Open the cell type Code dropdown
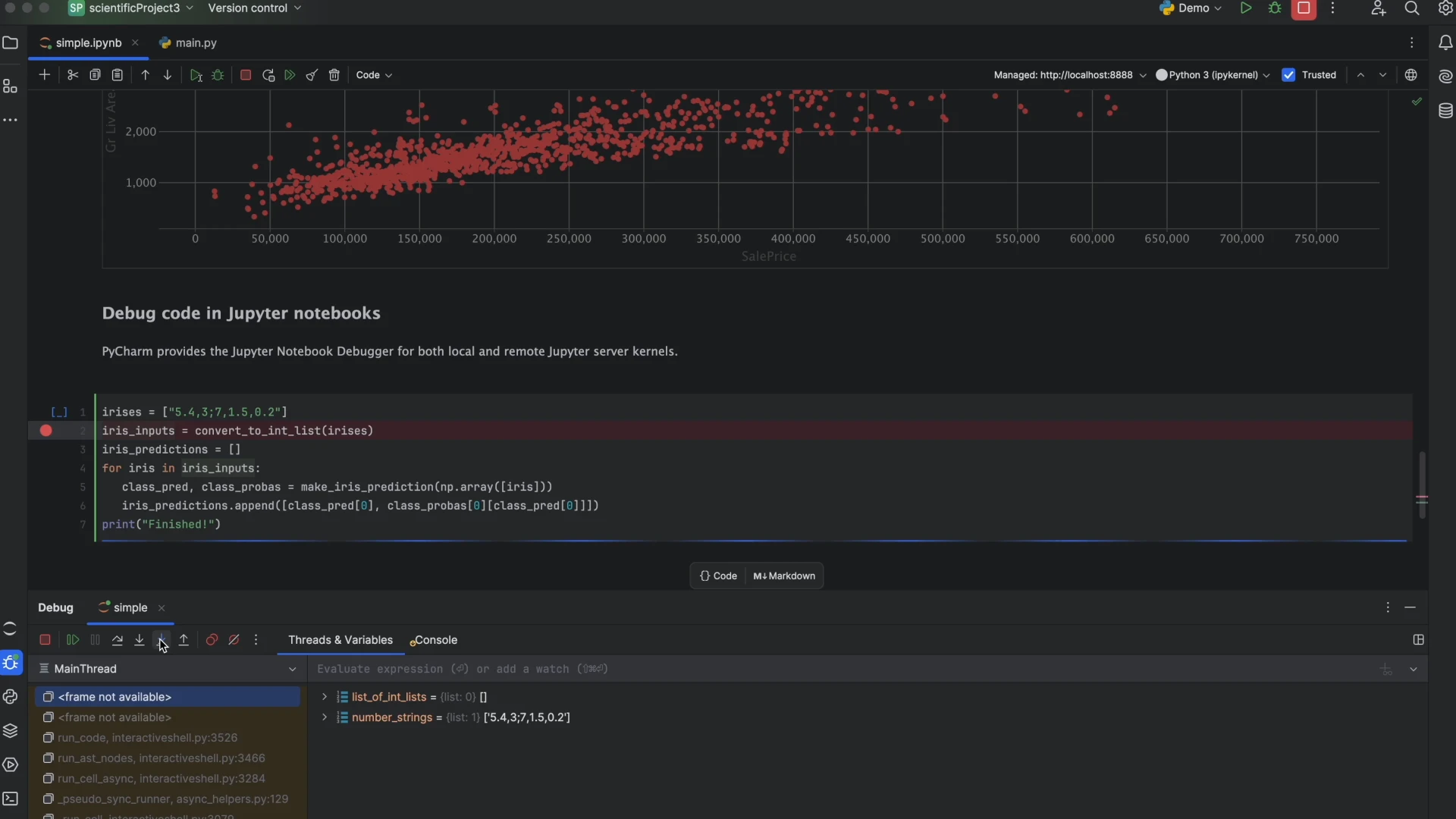 pyautogui.click(x=374, y=75)
